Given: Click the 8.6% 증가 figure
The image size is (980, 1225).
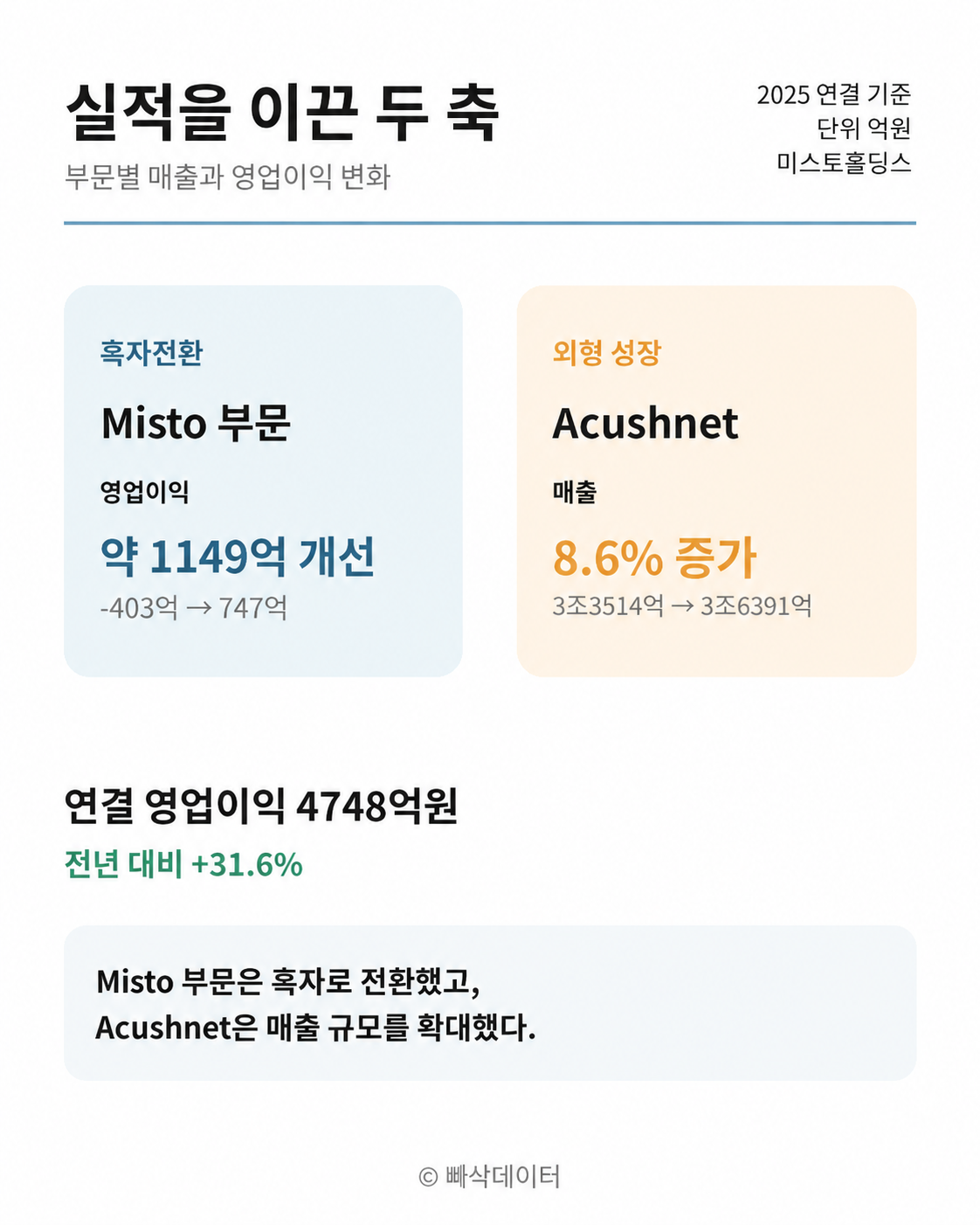Looking at the screenshot, I should coord(654,557).
